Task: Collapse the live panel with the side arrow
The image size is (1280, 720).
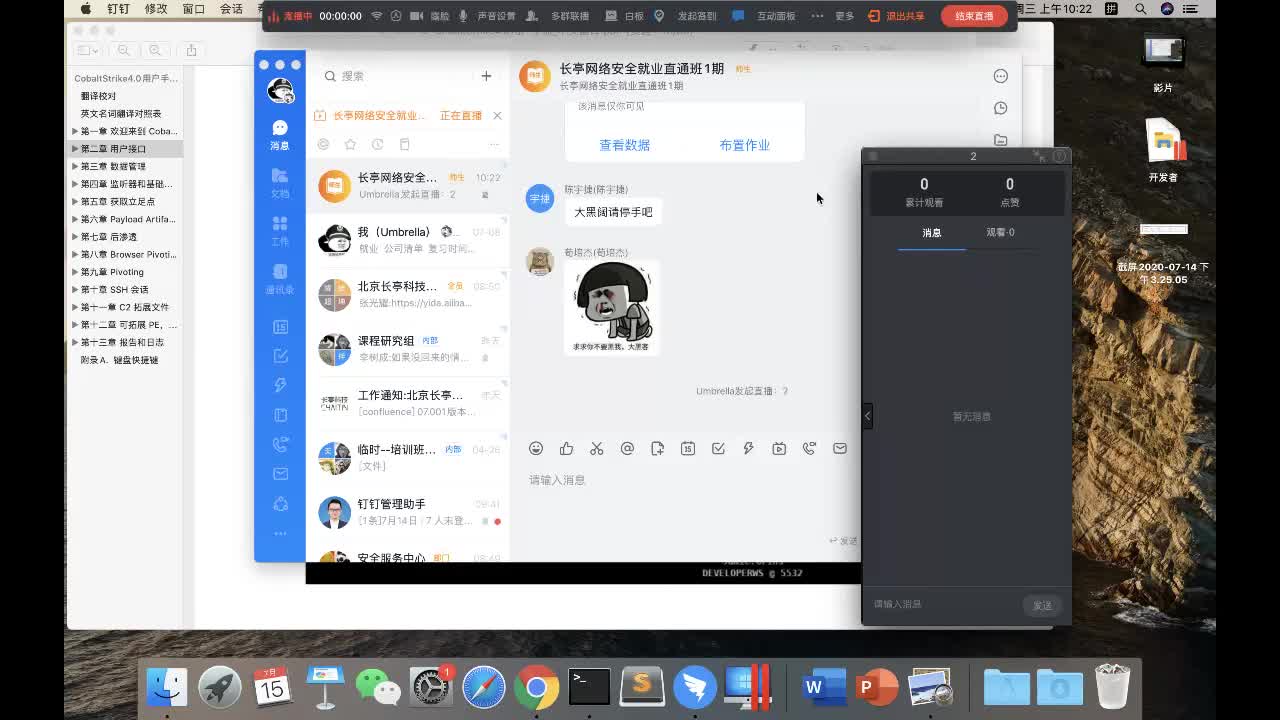Action: 867,415
